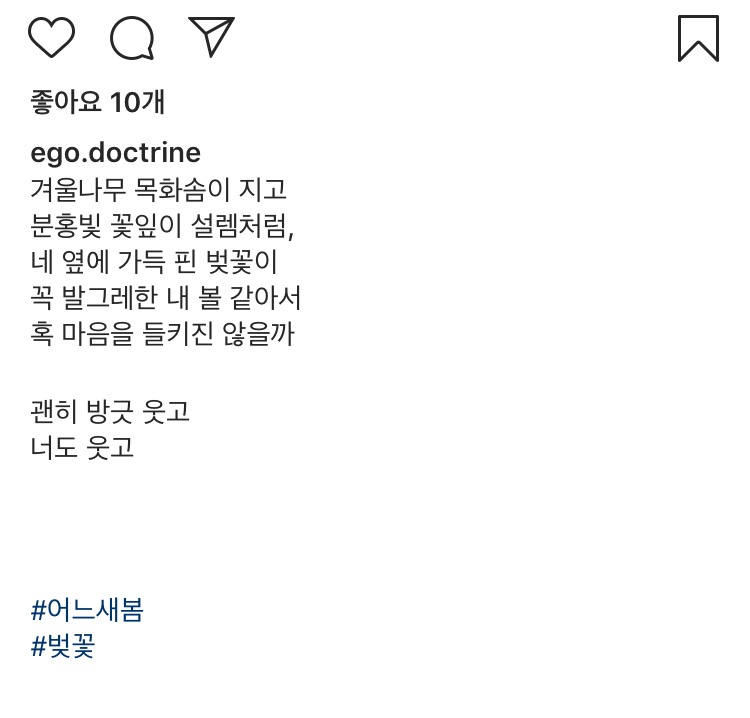Open the ego.doctrine profile
This screenshot has height=718, width=750.
(116, 153)
